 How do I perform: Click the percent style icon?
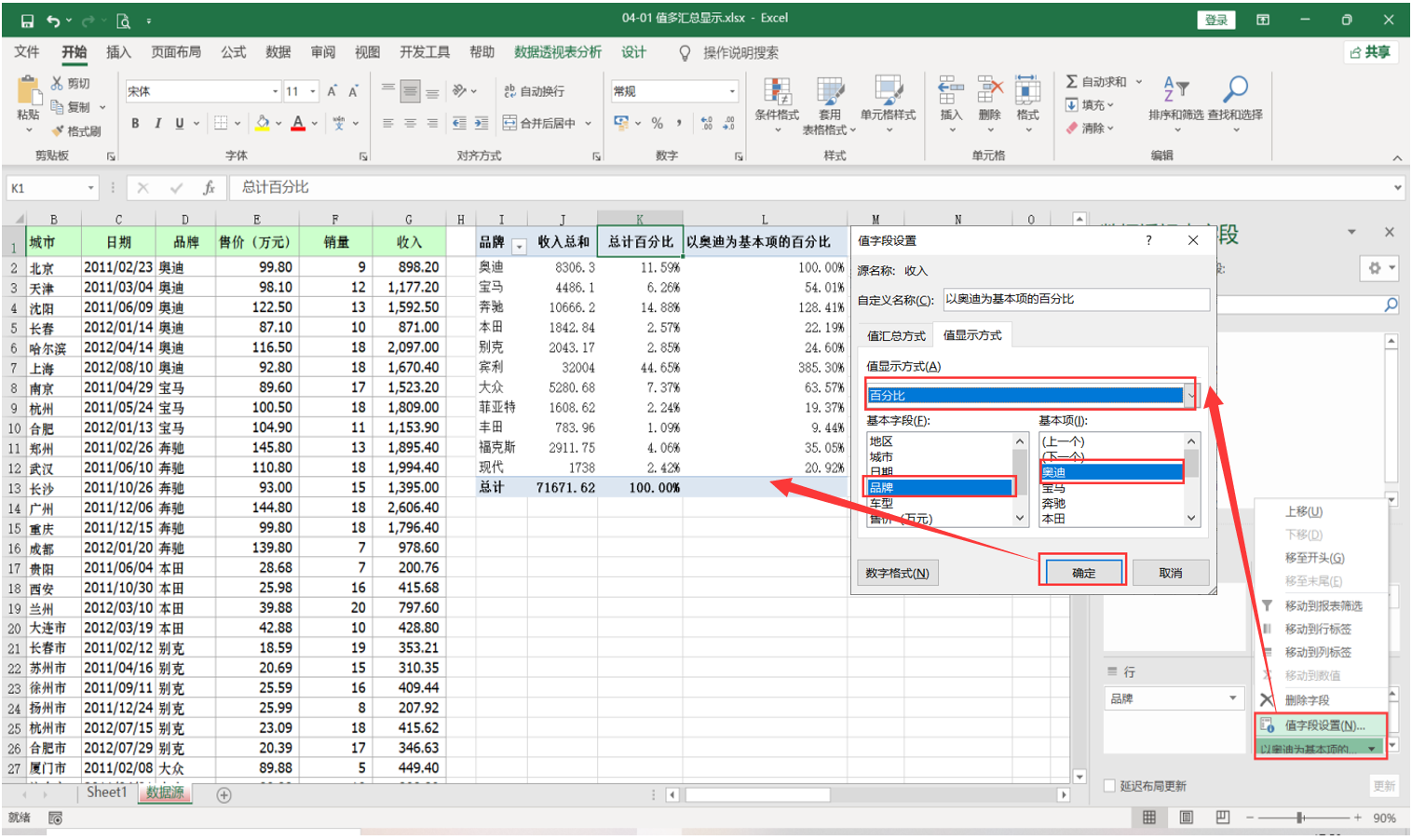pyautogui.click(x=658, y=123)
